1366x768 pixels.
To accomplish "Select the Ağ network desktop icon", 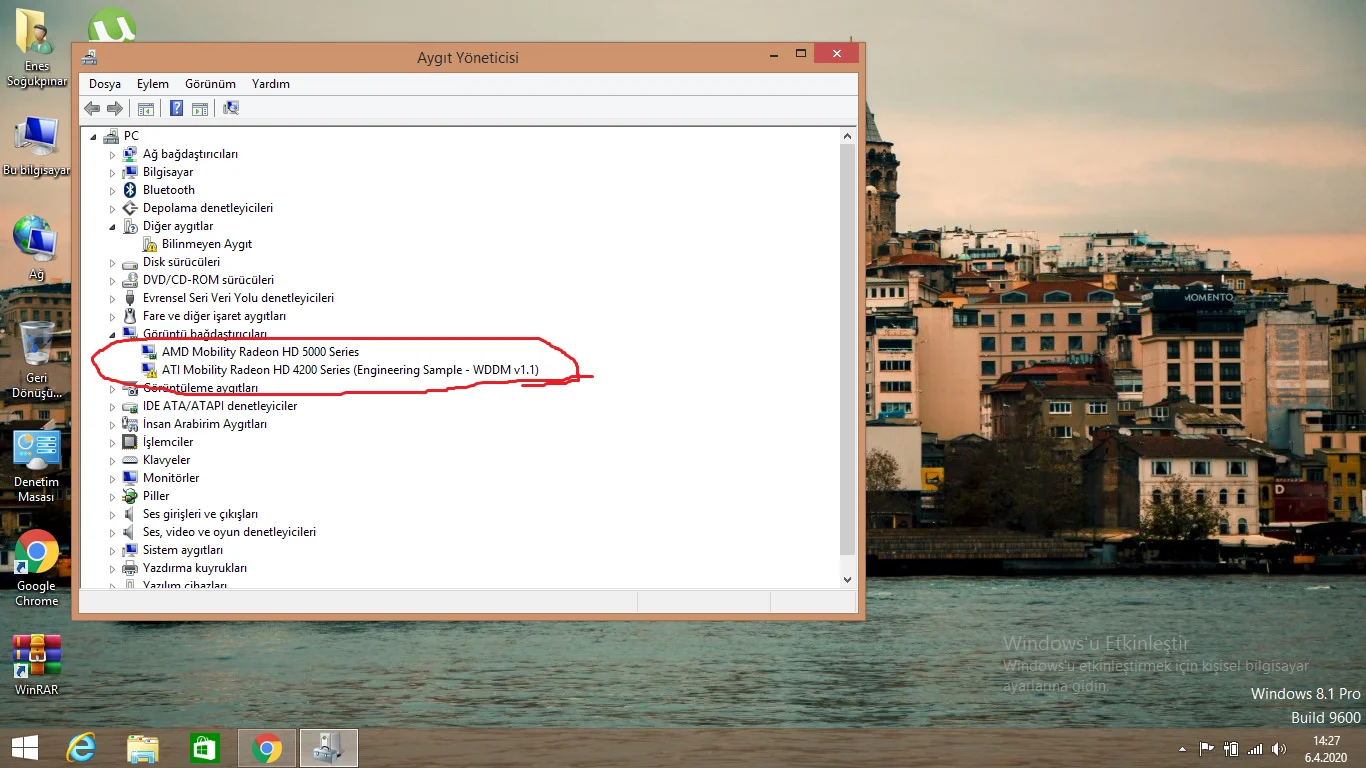I will [x=36, y=248].
